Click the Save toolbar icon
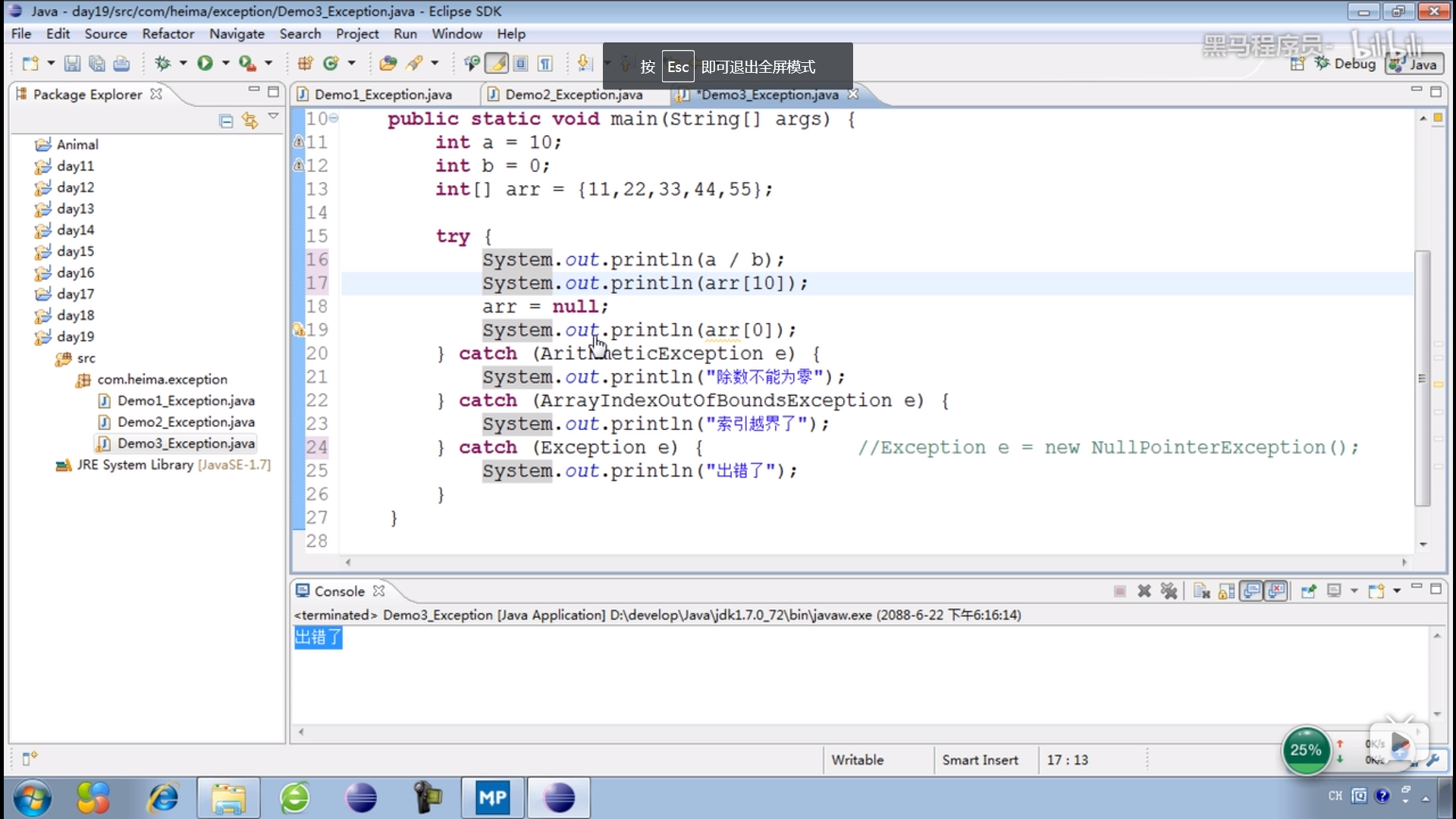 pyautogui.click(x=72, y=64)
